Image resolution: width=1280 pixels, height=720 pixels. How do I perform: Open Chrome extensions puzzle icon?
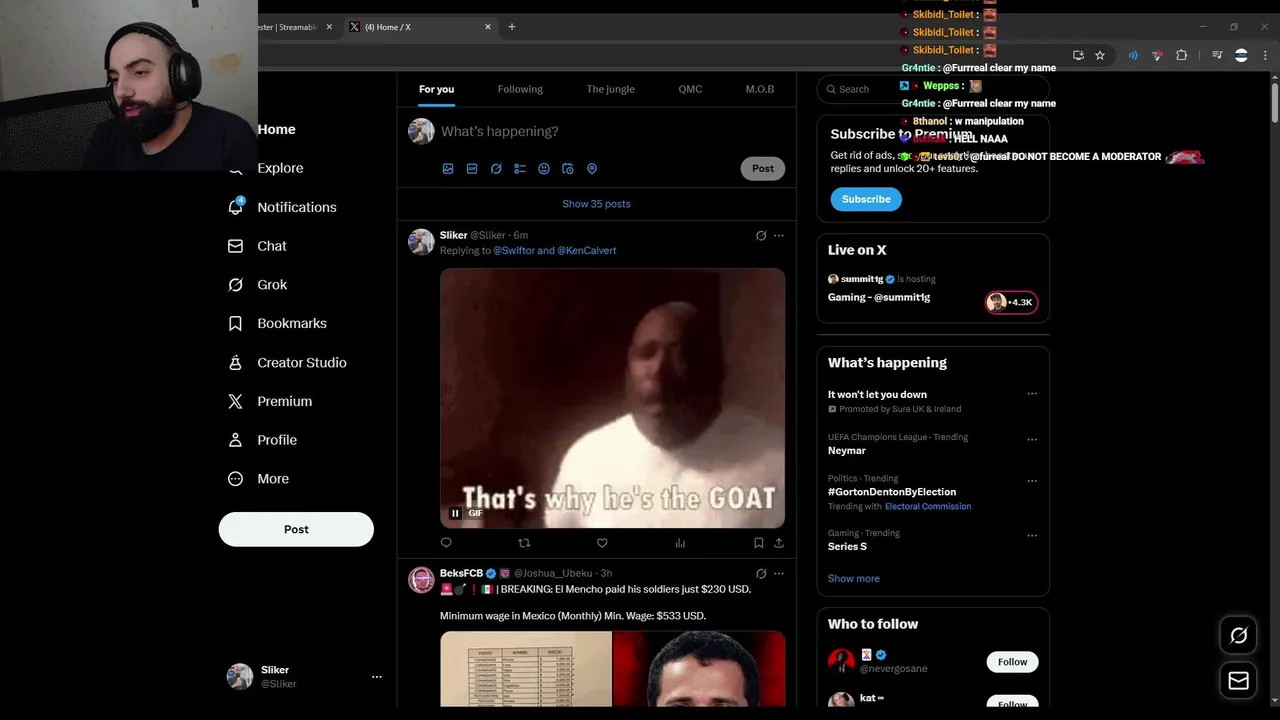tap(1181, 56)
